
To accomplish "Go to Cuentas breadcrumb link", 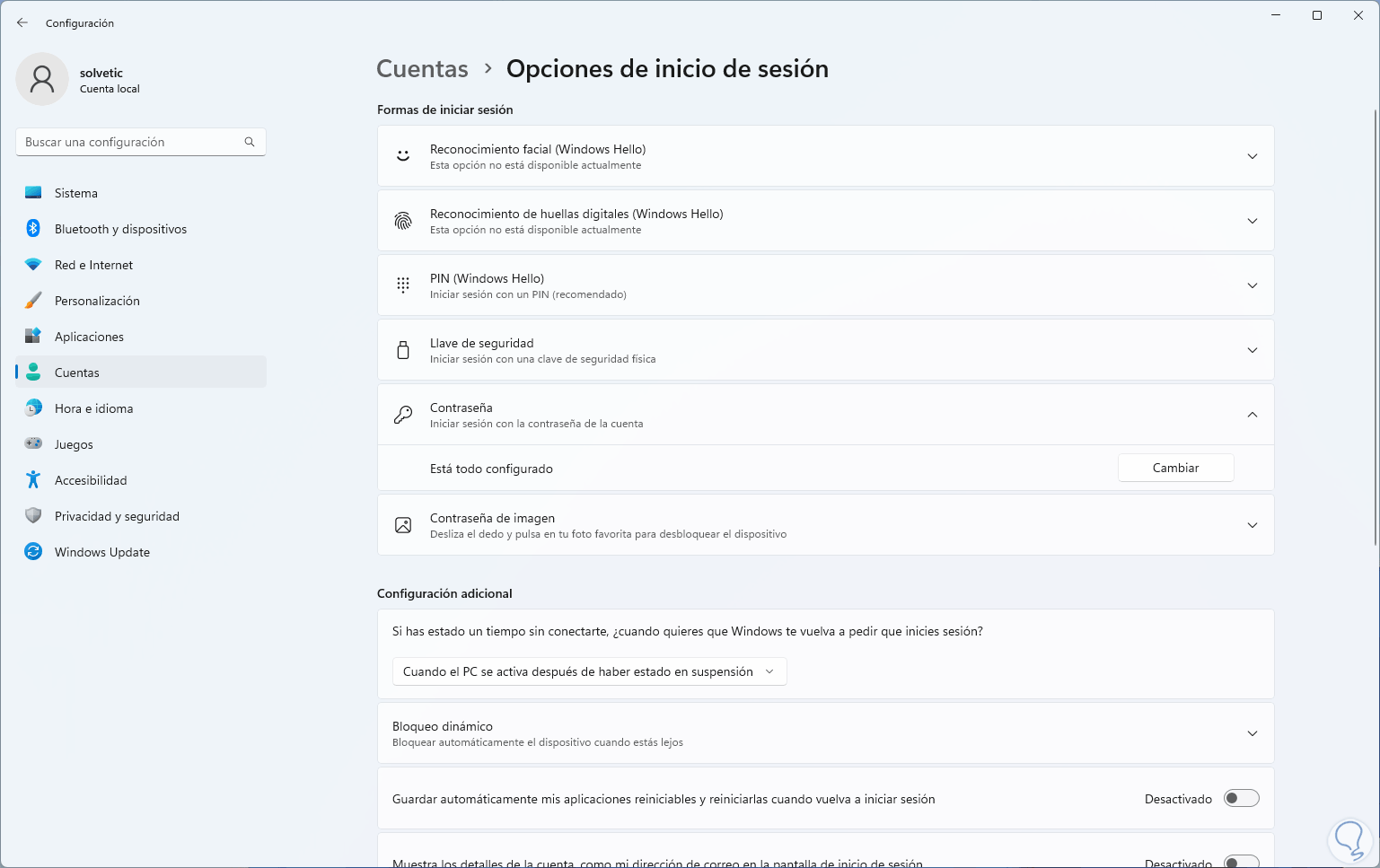I will pyautogui.click(x=422, y=69).
